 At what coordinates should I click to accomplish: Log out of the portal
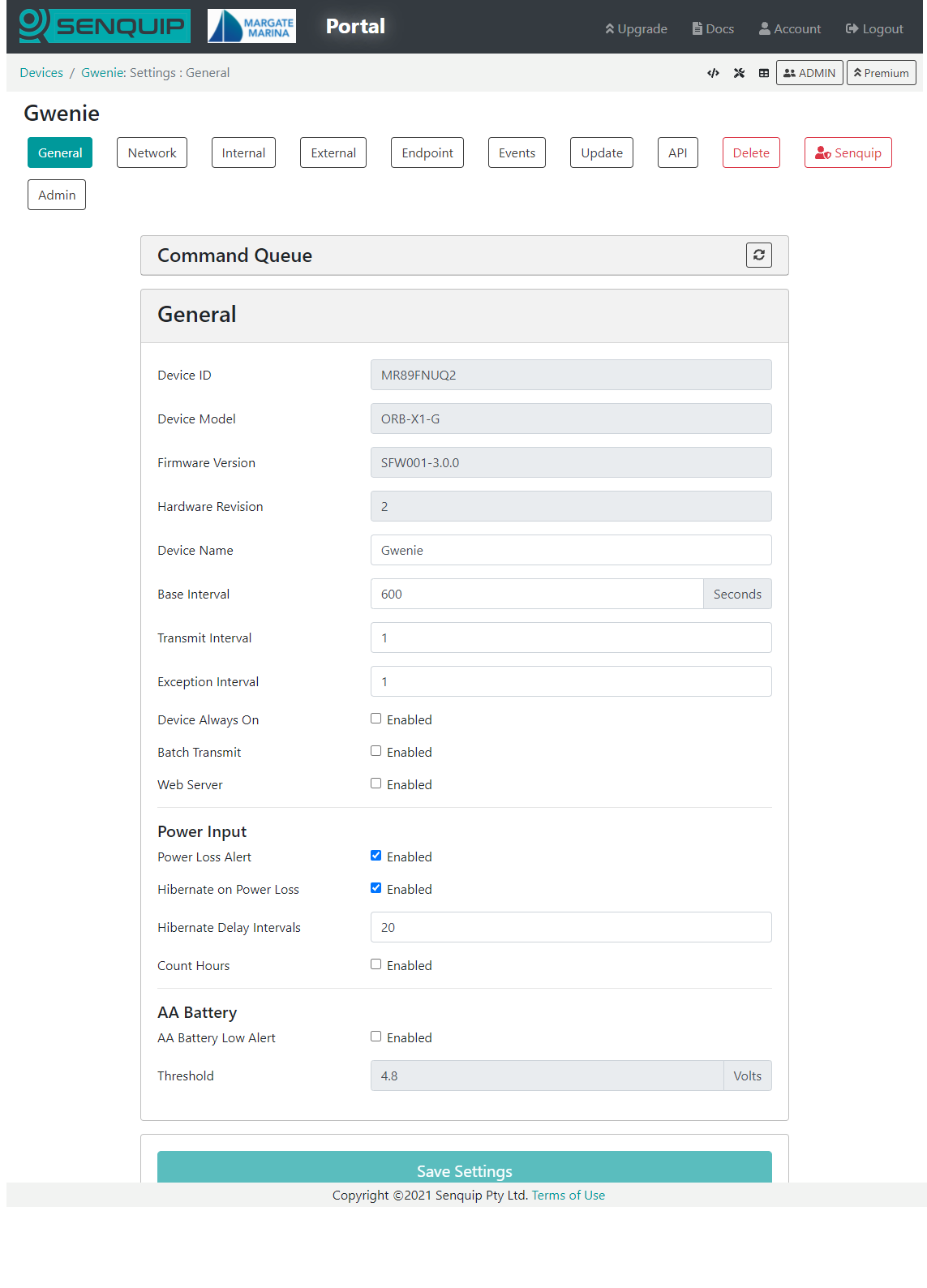click(874, 28)
